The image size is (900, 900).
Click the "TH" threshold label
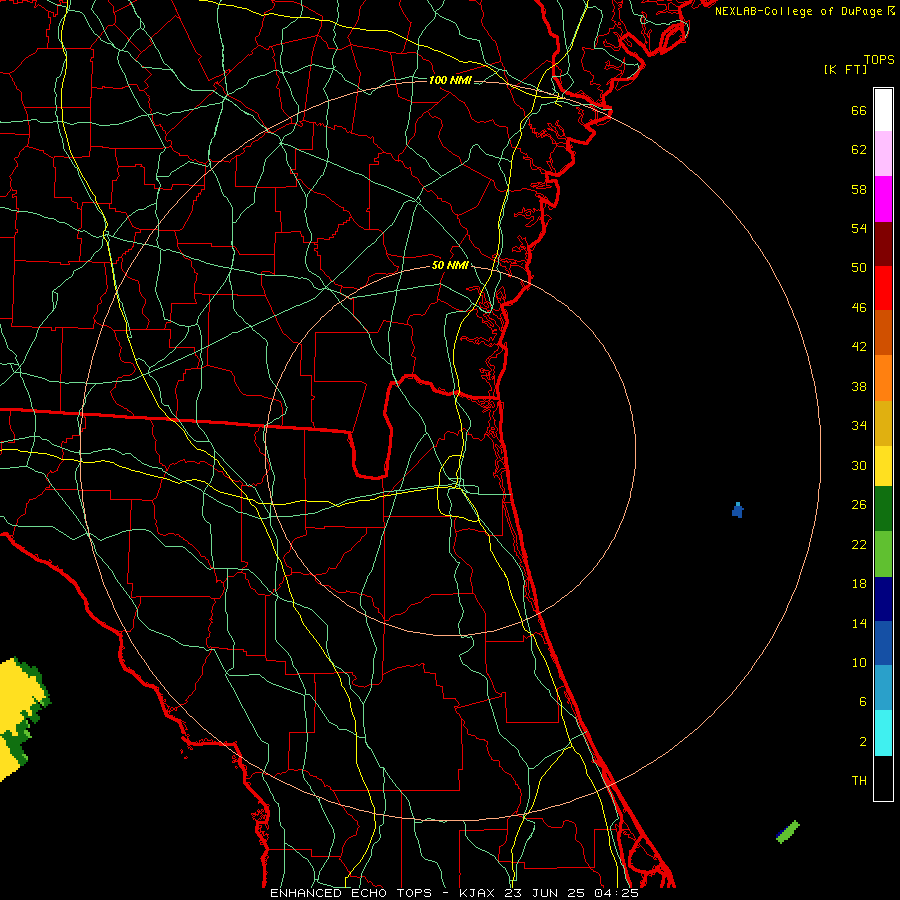pos(859,781)
